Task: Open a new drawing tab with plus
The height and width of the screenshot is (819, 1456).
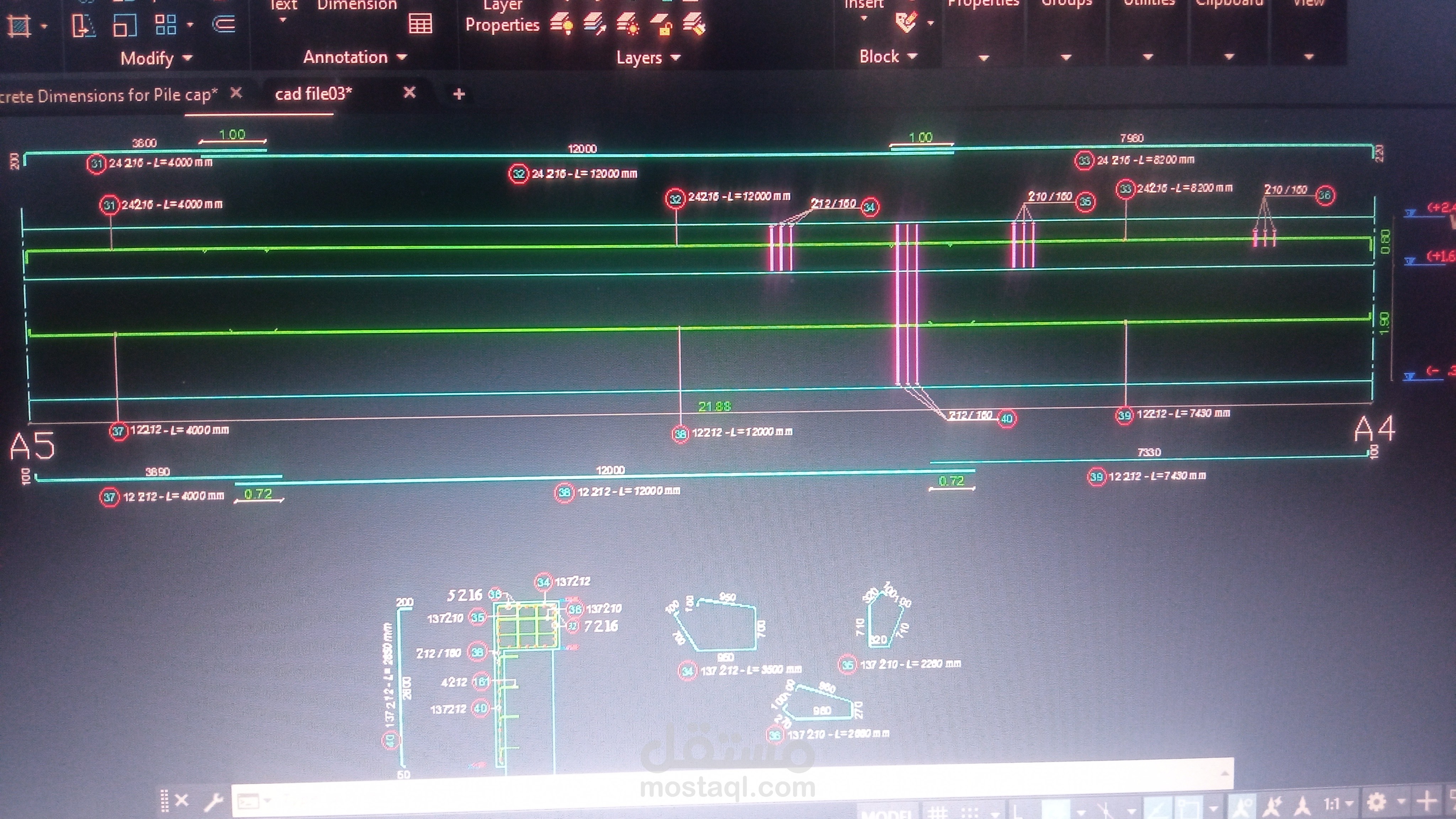Action: click(459, 94)
